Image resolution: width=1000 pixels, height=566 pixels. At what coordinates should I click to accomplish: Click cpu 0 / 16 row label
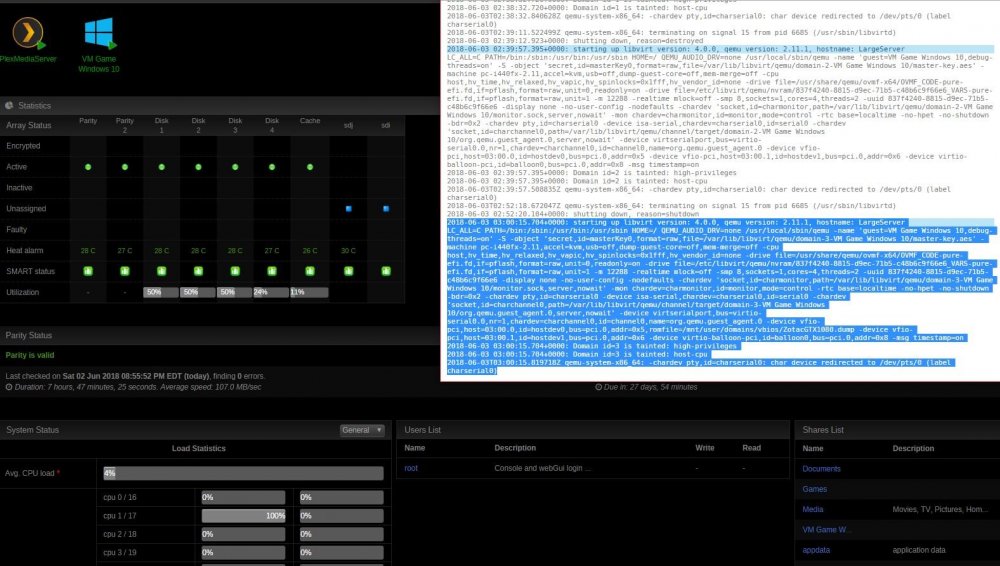click(120, 497)
